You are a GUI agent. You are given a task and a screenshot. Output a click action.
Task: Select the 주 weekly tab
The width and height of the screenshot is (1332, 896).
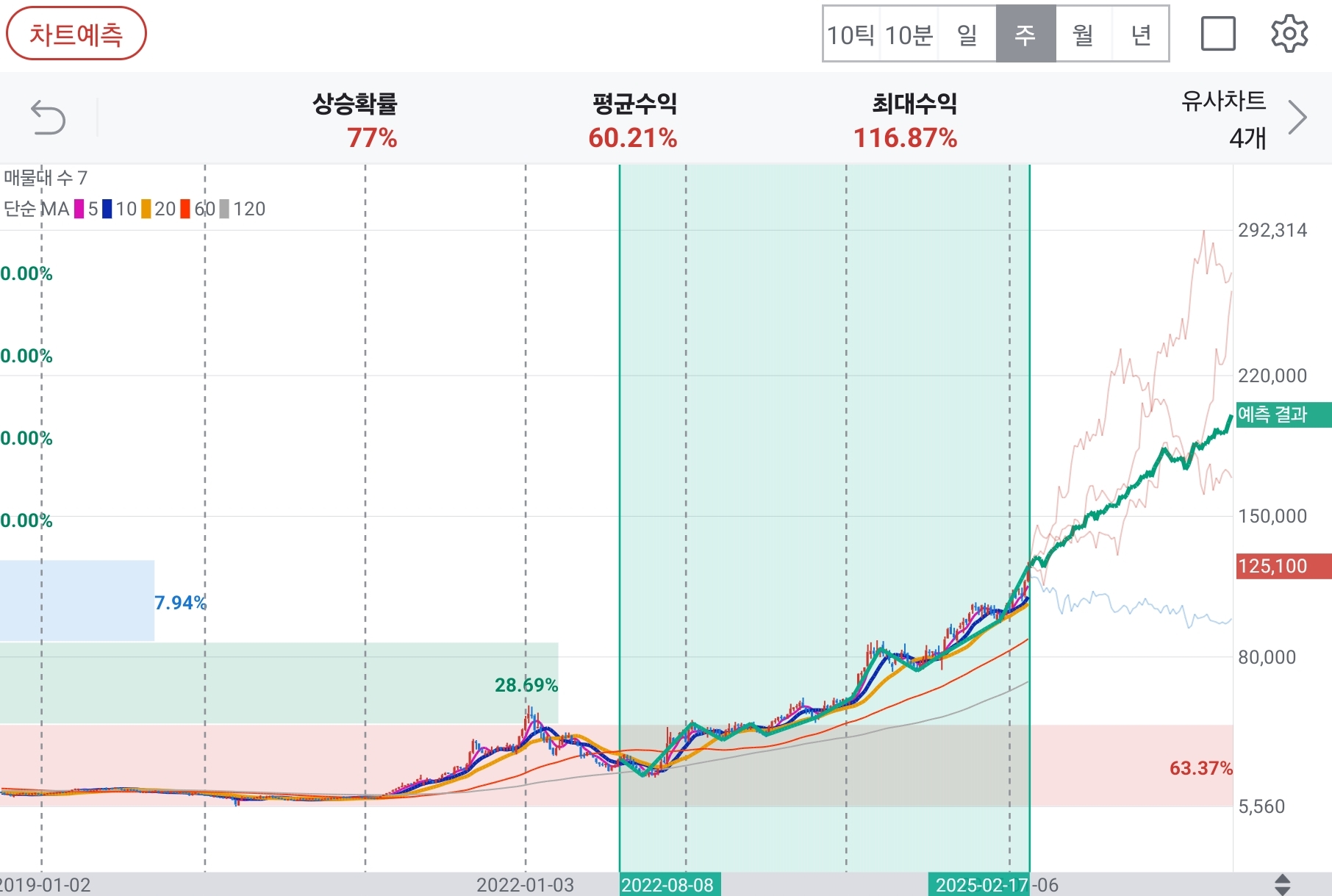(1025, 35)
